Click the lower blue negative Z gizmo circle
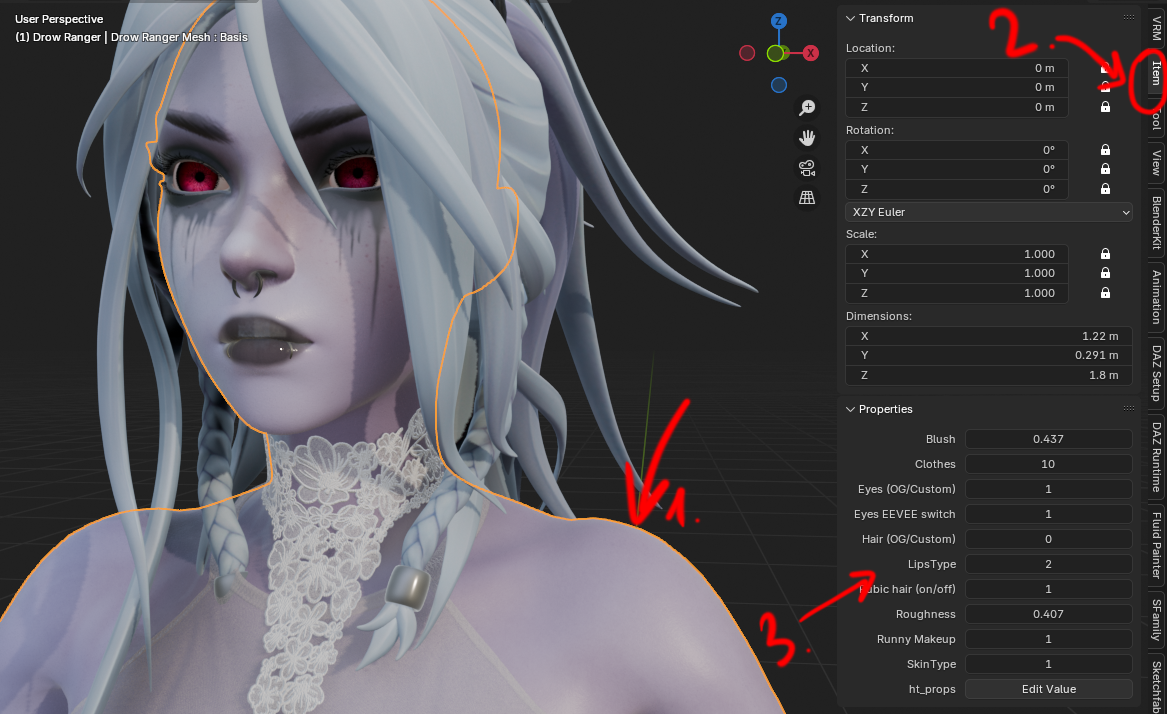Viewport: 1167px width, 714px height. tap(778, 85)
